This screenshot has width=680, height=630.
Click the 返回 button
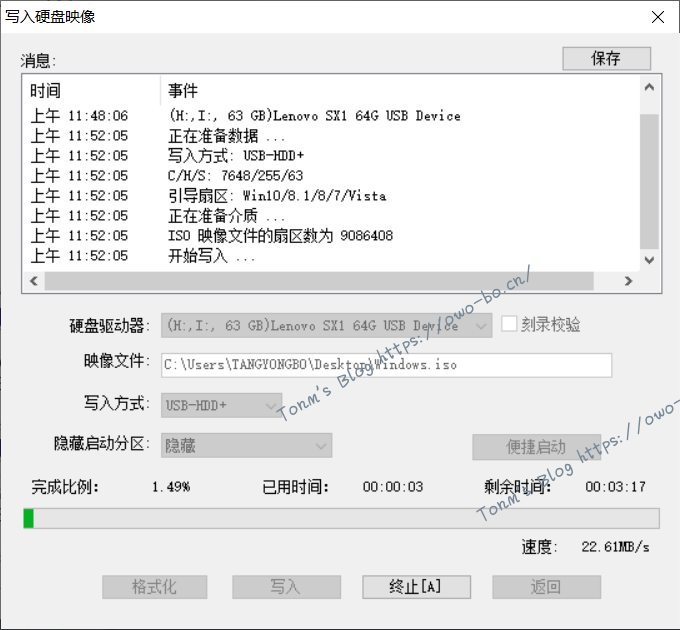coord(546,587)
